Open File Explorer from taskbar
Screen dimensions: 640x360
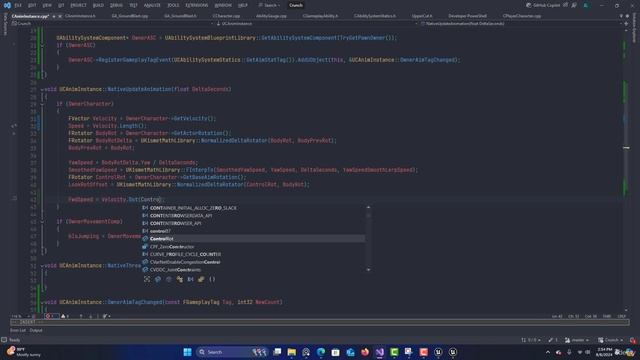(292, 352)
